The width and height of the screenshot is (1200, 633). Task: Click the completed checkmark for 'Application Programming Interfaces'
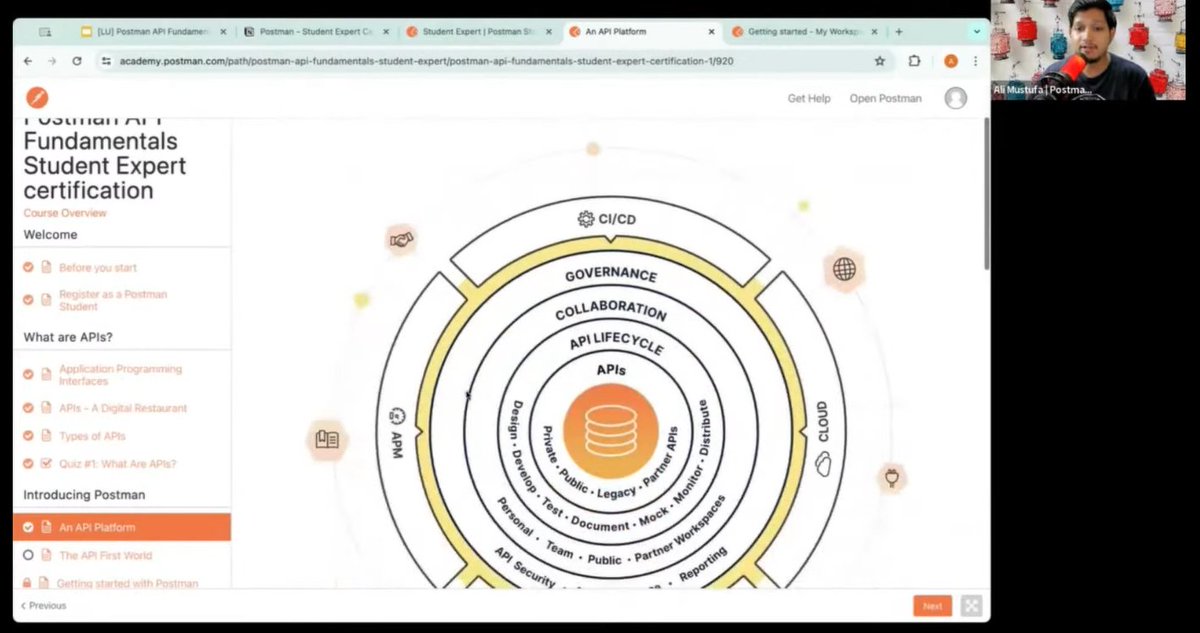[28, 375]
